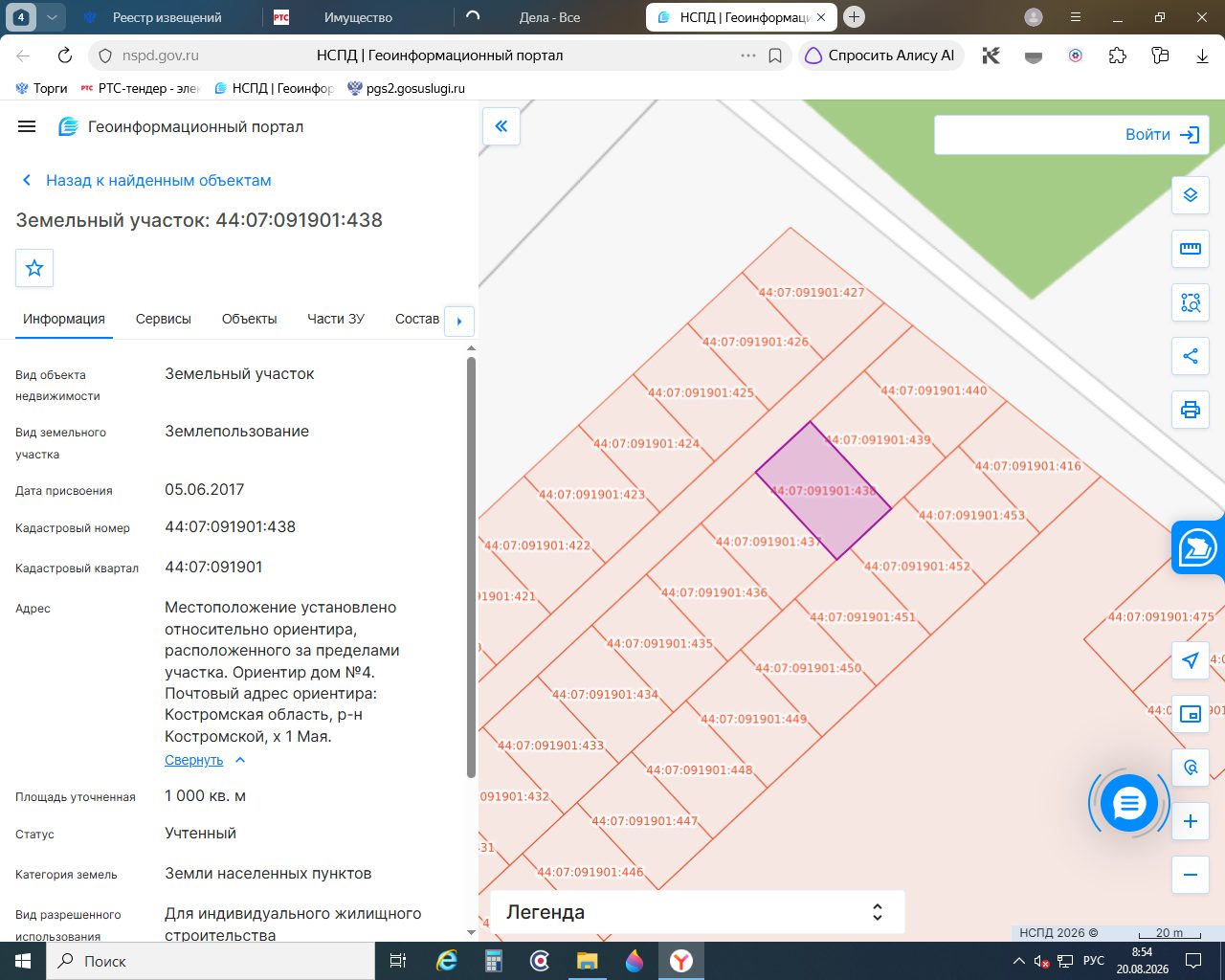Share the map via share icon
This screenshot has height=980, width=1225.
1191,356
